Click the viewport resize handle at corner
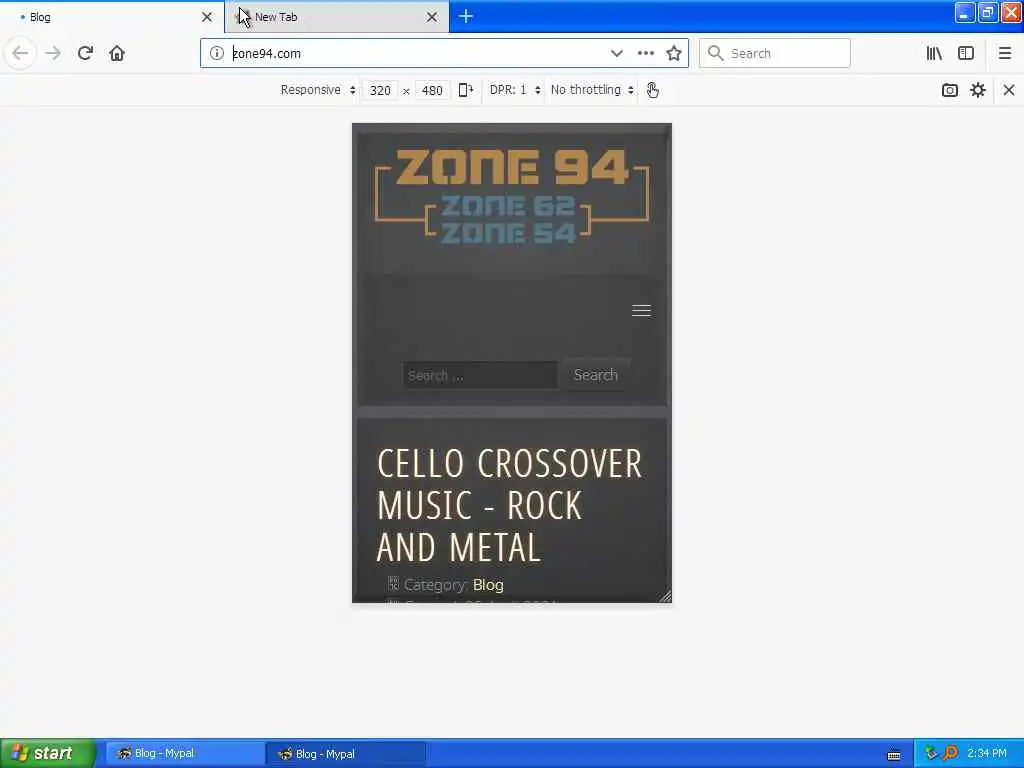The height and width of the screenshot is (768, 1024). point(665,596)
